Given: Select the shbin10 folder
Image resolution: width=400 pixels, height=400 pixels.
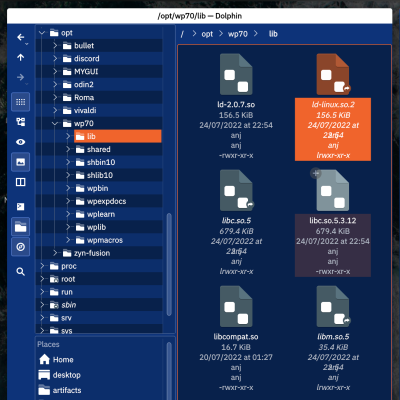Looking at the screenshot, I should [x=95, y=162].
